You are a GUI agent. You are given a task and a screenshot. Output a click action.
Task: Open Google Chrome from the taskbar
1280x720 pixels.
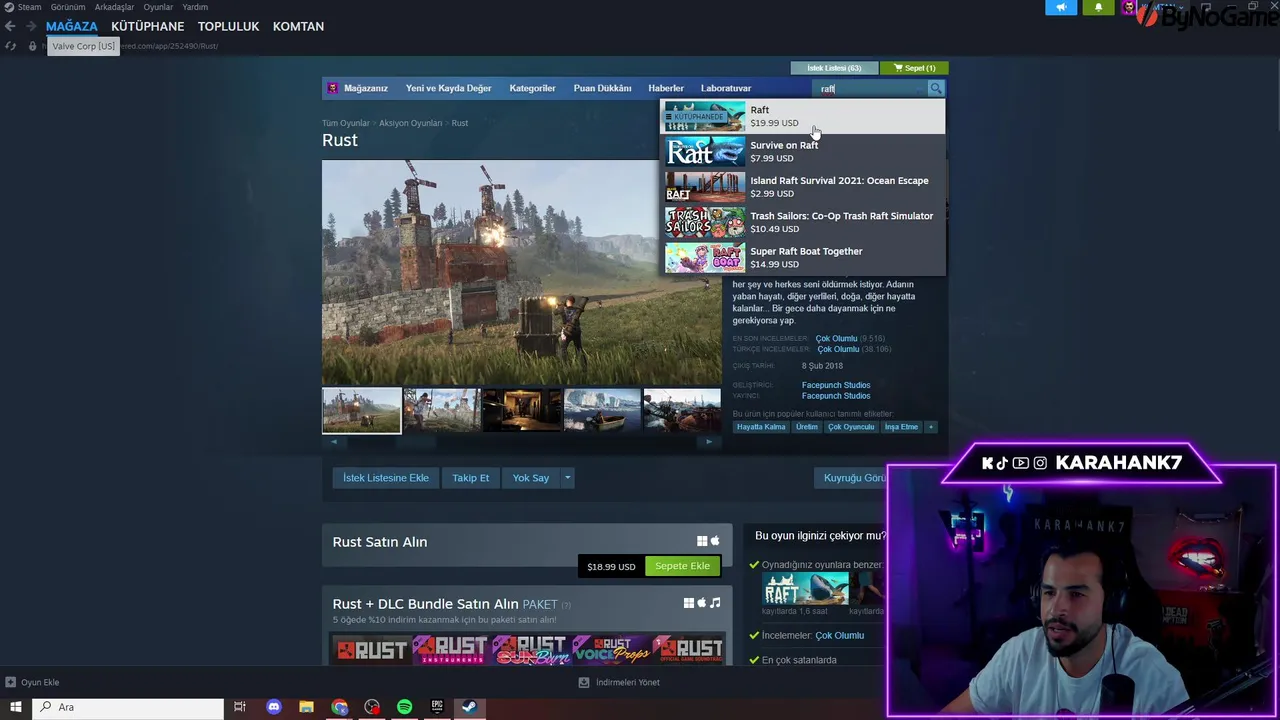[x=340, y=707]
